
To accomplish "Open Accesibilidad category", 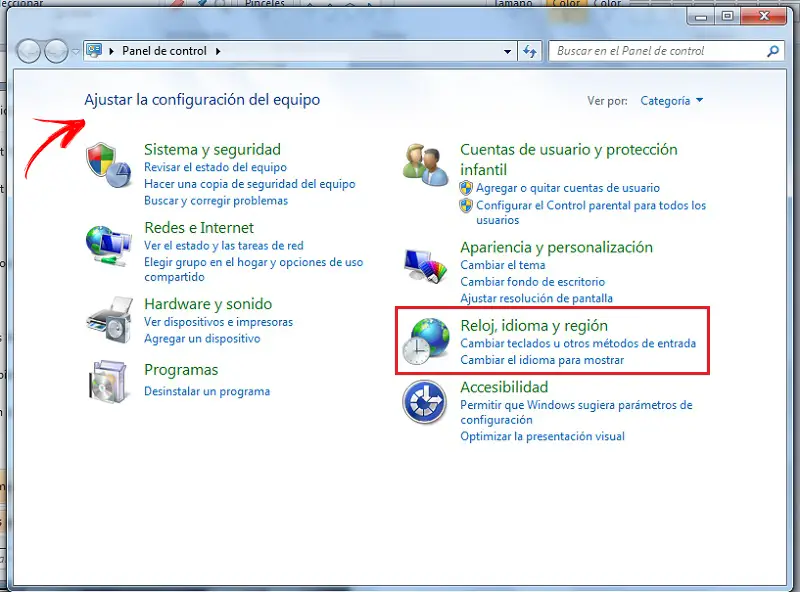I will click(x=504, y=387).
